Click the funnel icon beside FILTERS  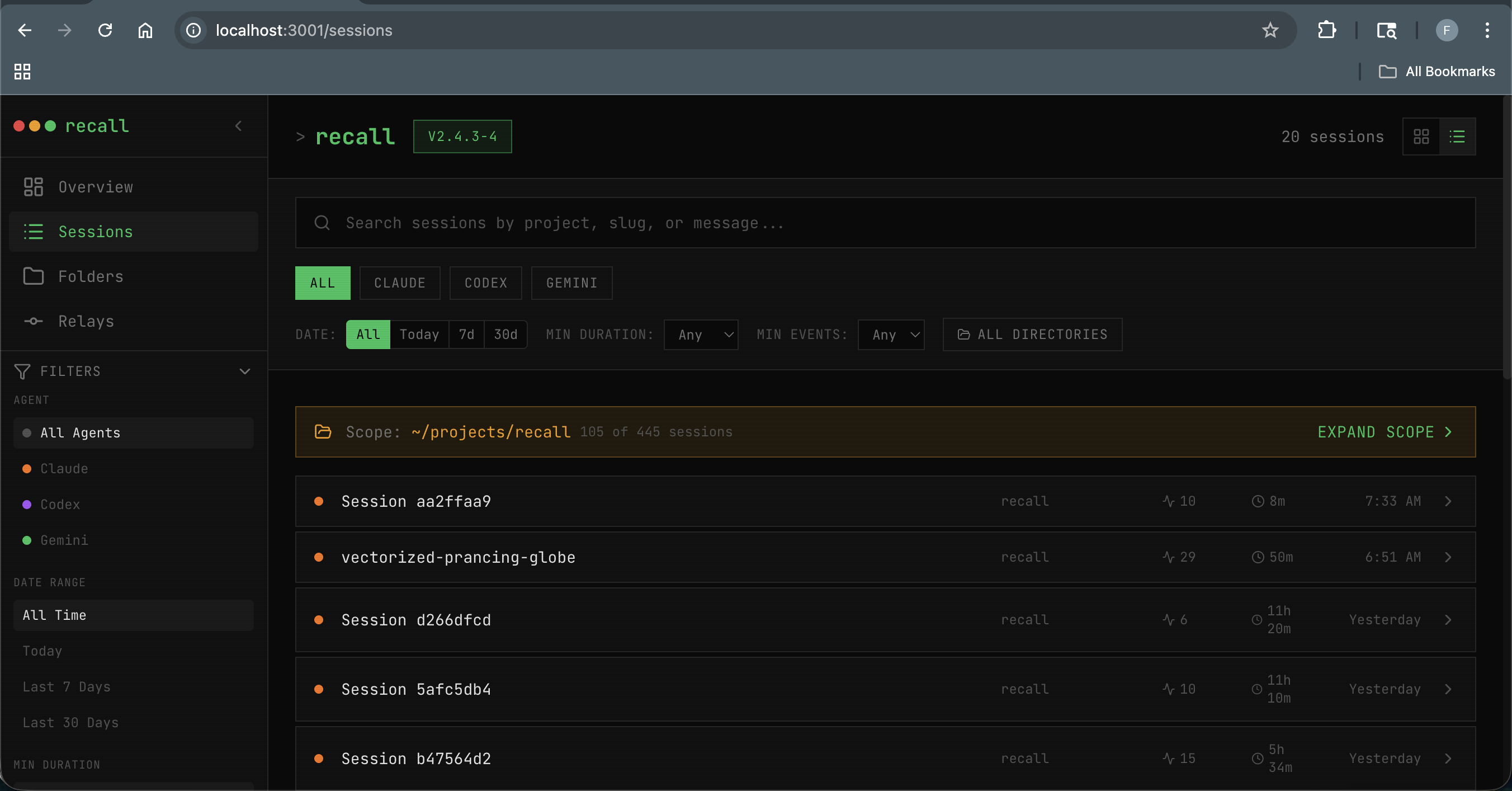pos(22,371)
